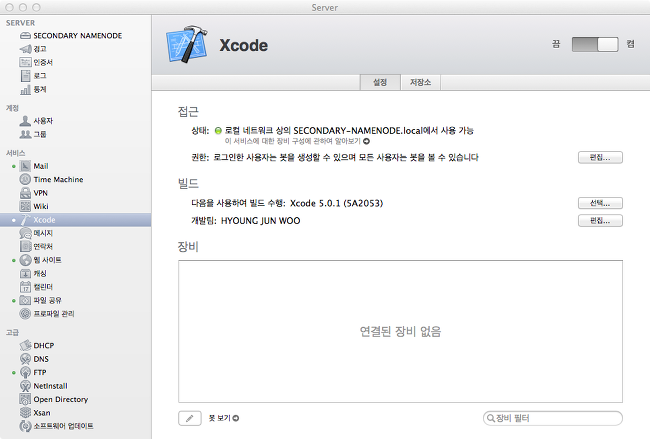Image resolution: width=650 pixels, height=439 pixels.
Task: Open the 로그 logs icon
Action: point(25,75)
